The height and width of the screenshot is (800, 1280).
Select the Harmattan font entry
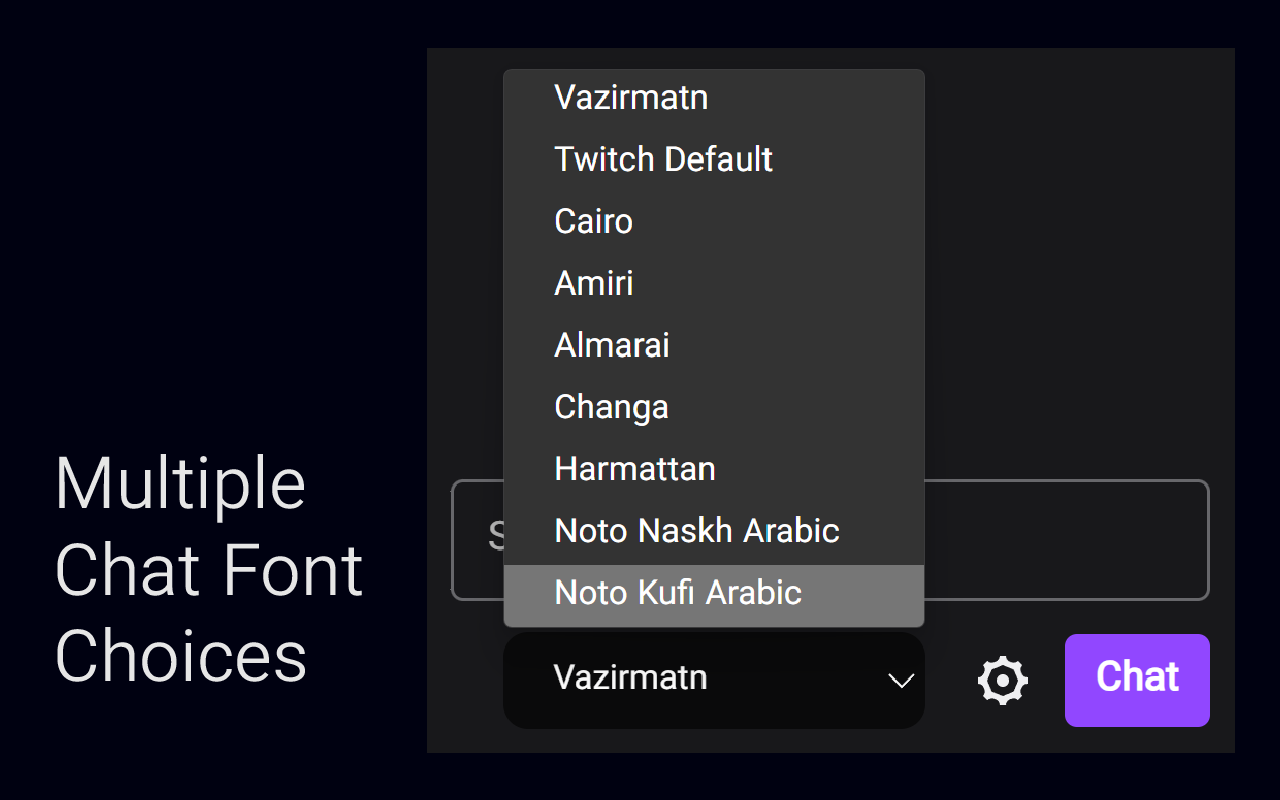[635, 470]
